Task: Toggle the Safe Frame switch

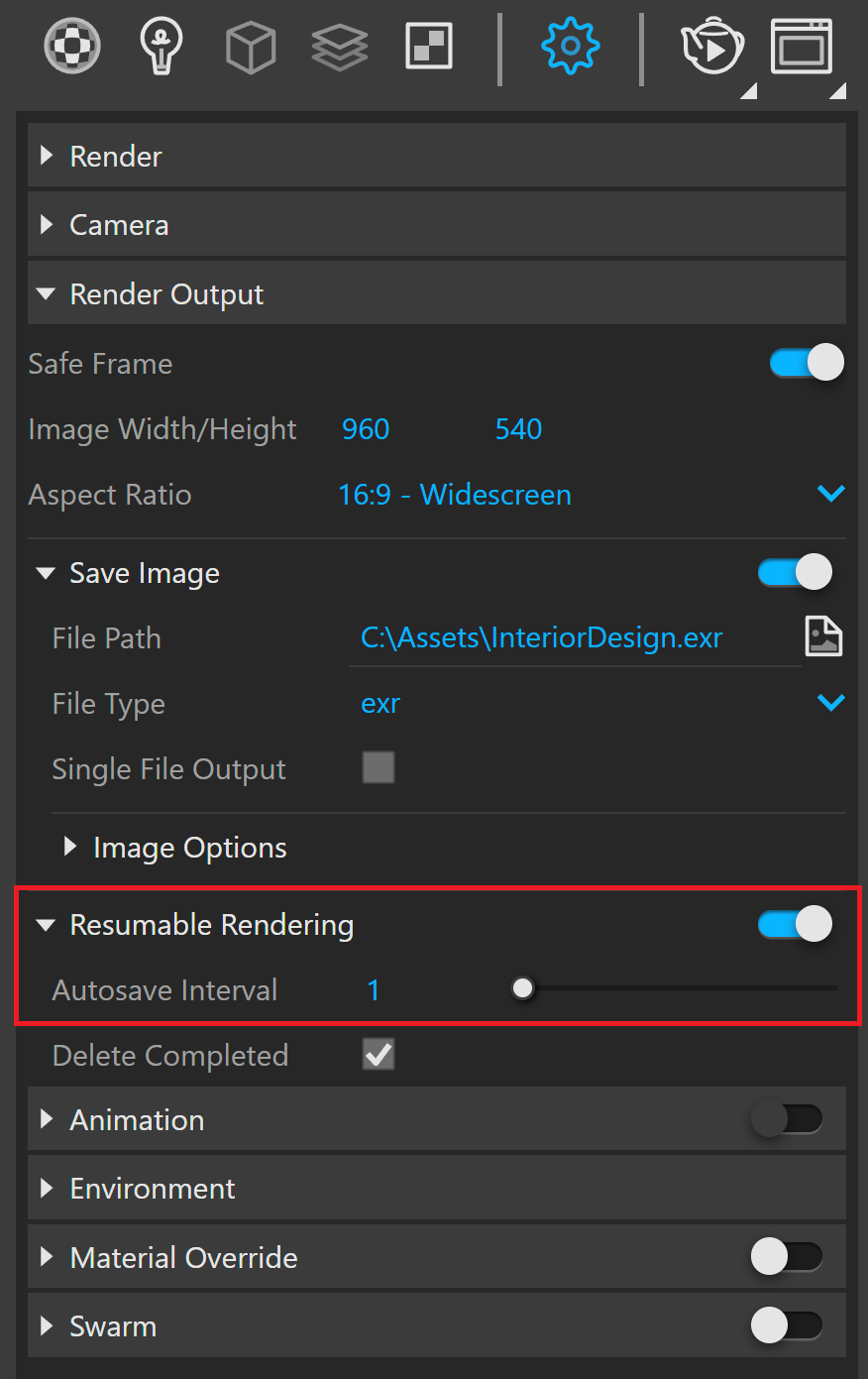Action: point(807,363)
